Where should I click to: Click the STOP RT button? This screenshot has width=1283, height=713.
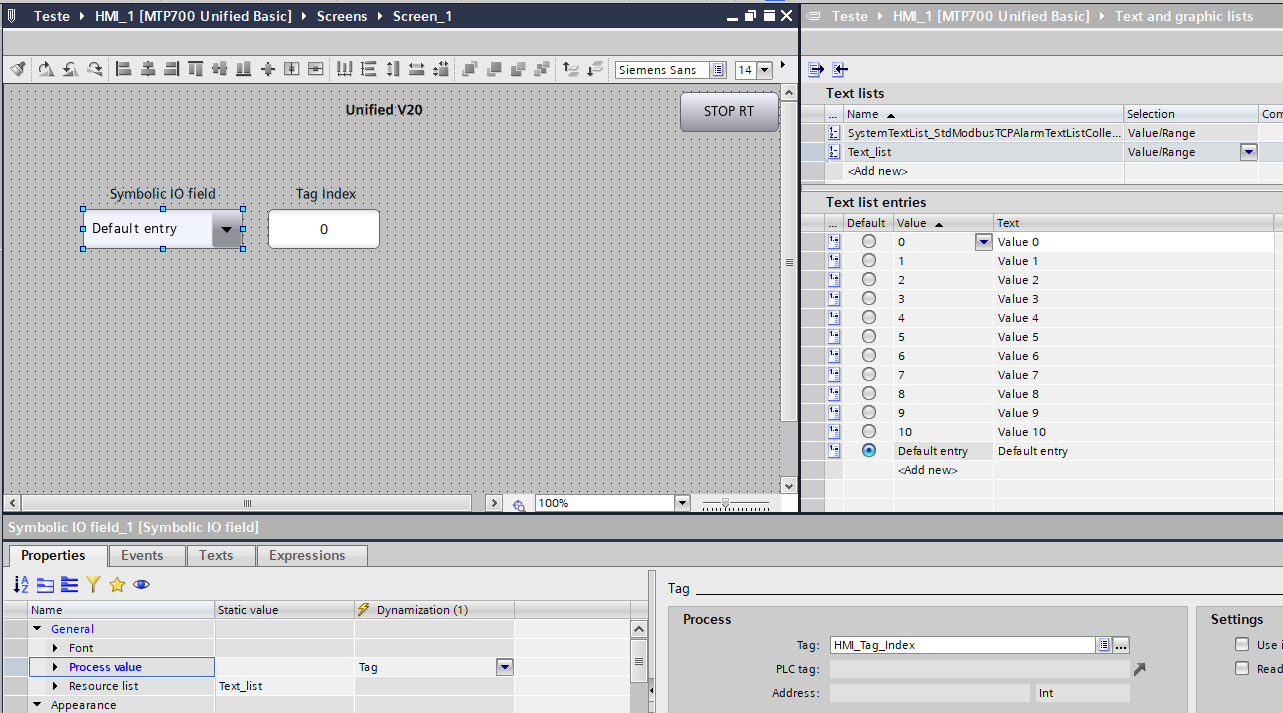(x=729, y=111)
